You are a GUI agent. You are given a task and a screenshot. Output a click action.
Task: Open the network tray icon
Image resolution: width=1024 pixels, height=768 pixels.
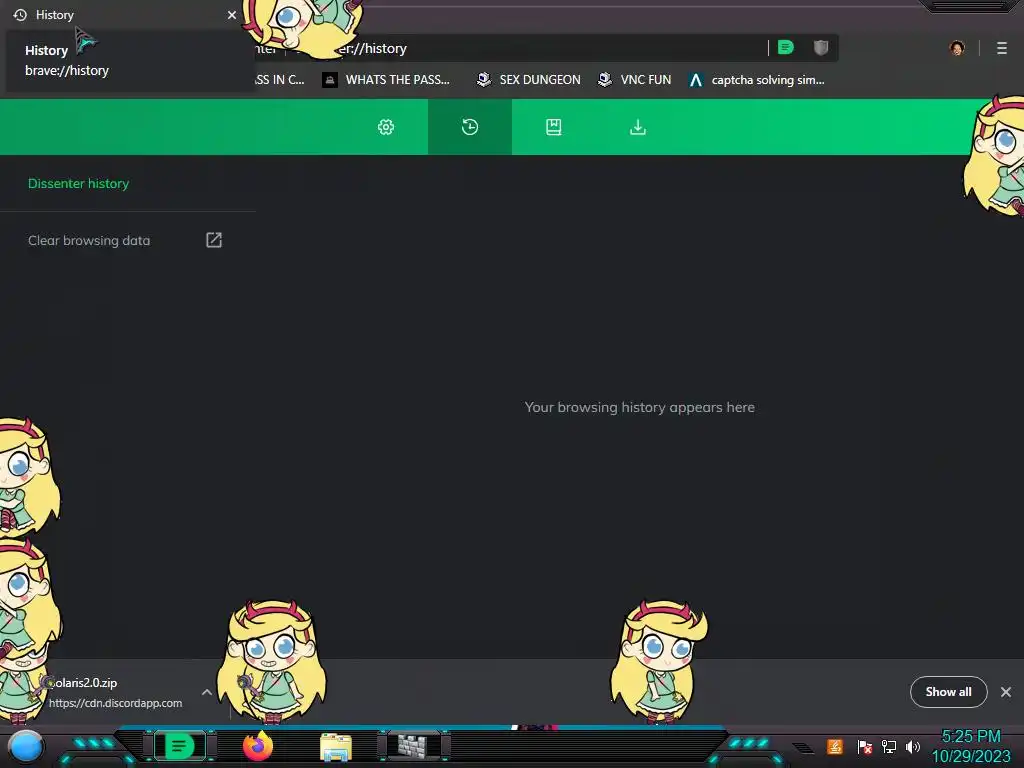[x=889, y=746]
